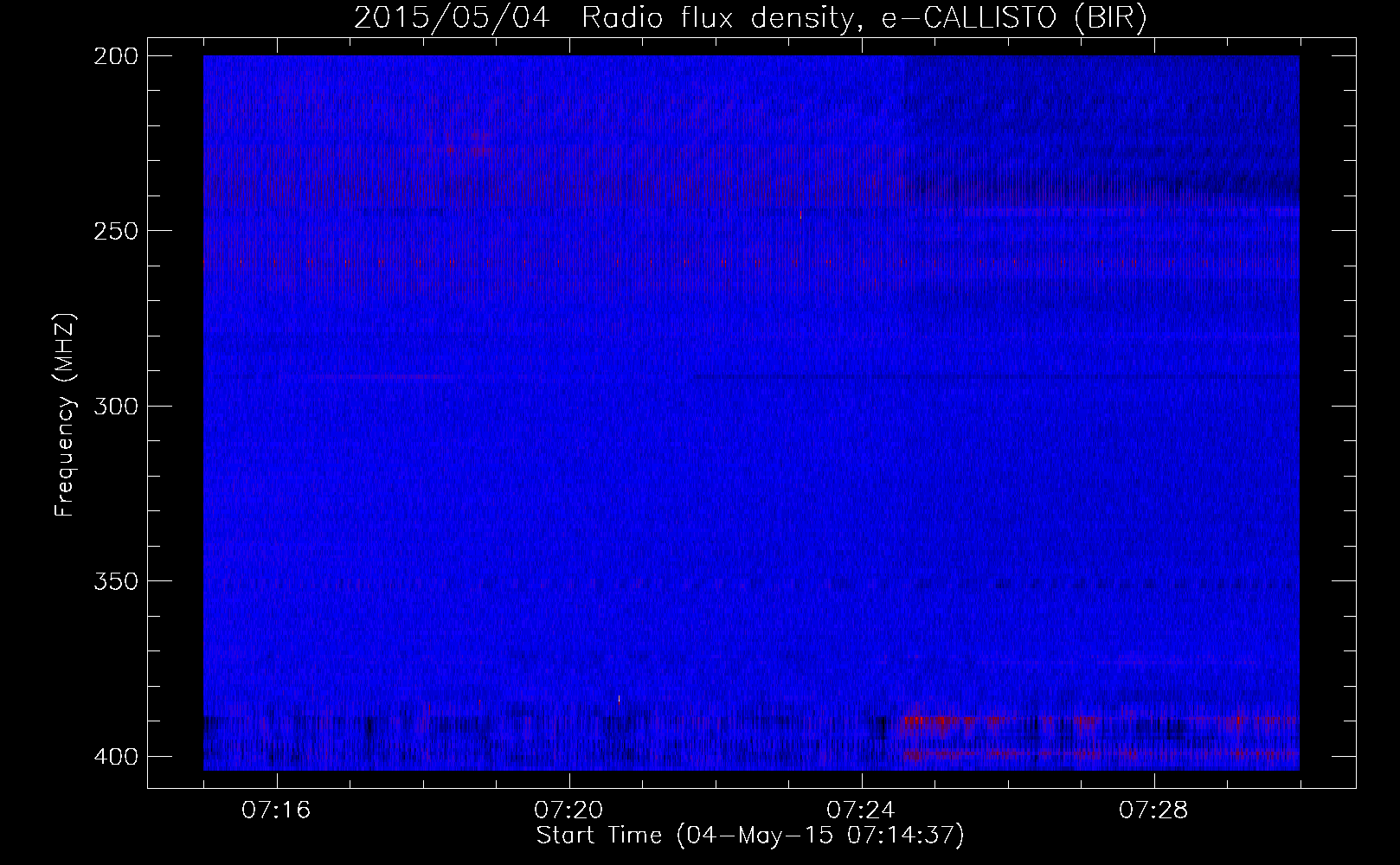The width and height of the screenshot is (1400, 865).
Task: Click the 07:28 time tick label
Action: [x=1153, y=811]
